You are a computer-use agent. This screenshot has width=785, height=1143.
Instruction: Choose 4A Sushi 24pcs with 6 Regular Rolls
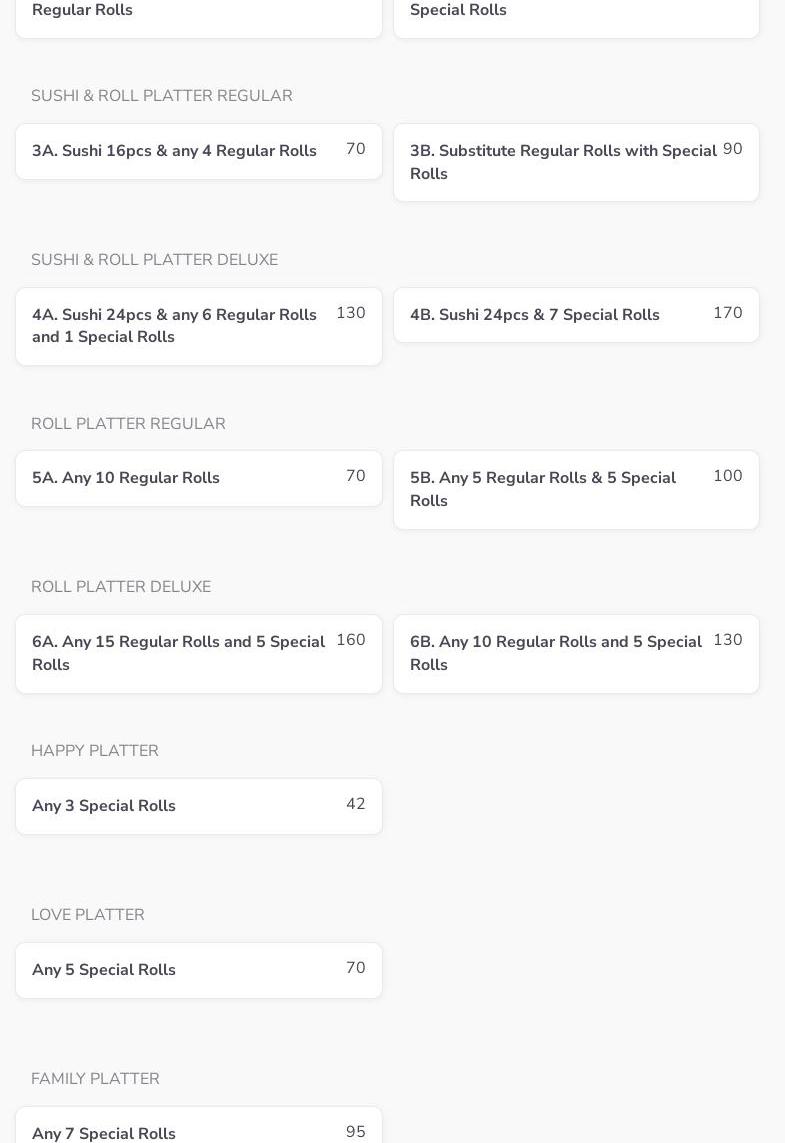198,326
